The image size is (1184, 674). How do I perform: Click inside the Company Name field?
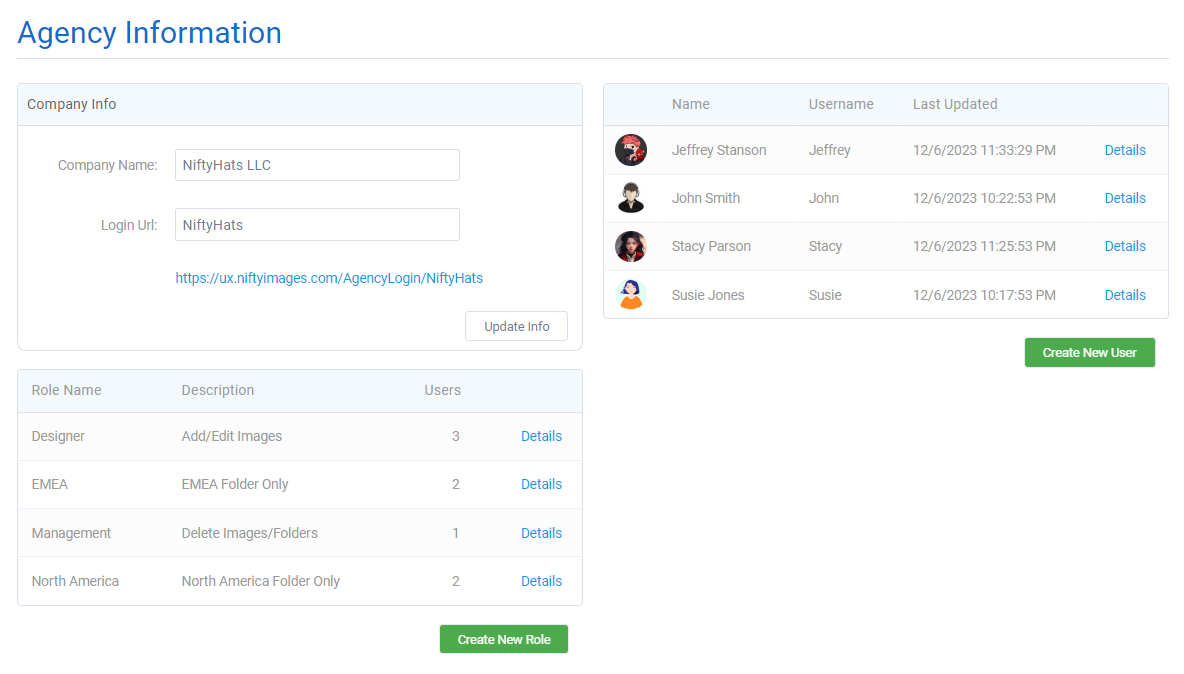(317, 164)
